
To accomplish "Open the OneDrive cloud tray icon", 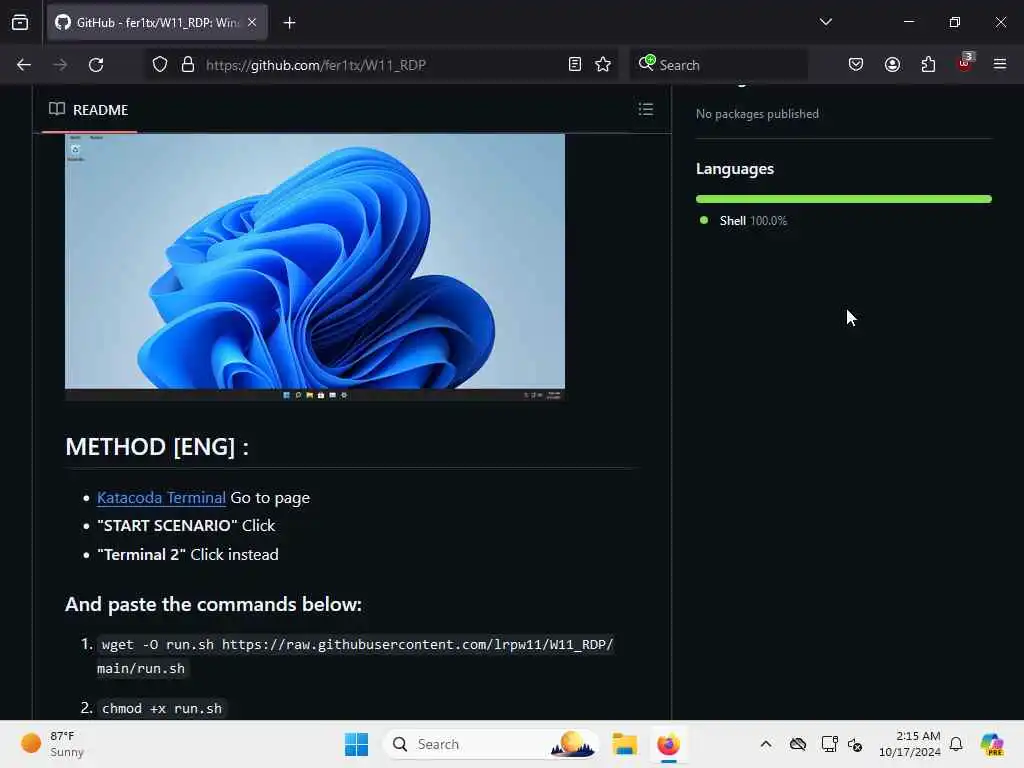I will 798,744.
